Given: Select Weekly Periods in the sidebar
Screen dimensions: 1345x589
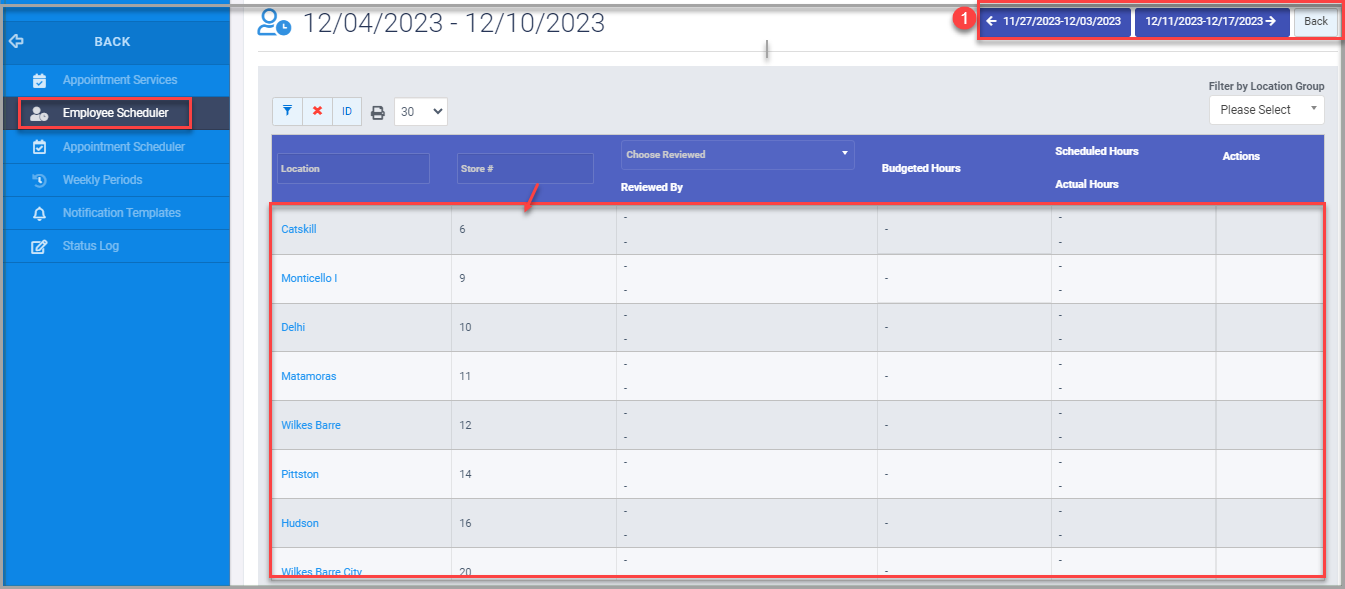Looking at the screenshot, I should (100, 179).
